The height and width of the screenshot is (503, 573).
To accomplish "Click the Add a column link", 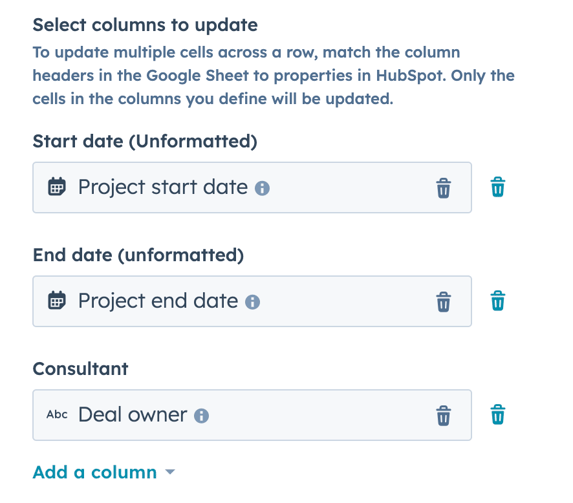I will 95,472.
